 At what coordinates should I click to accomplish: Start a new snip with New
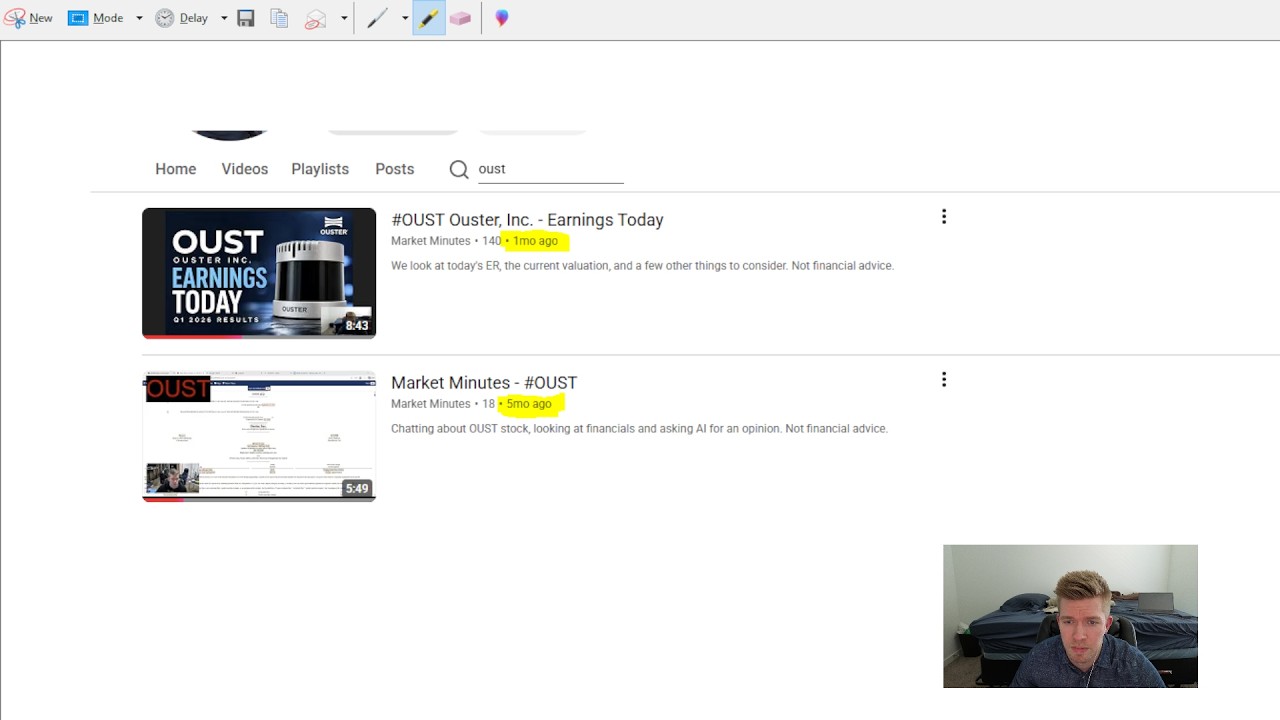[28, 18]
